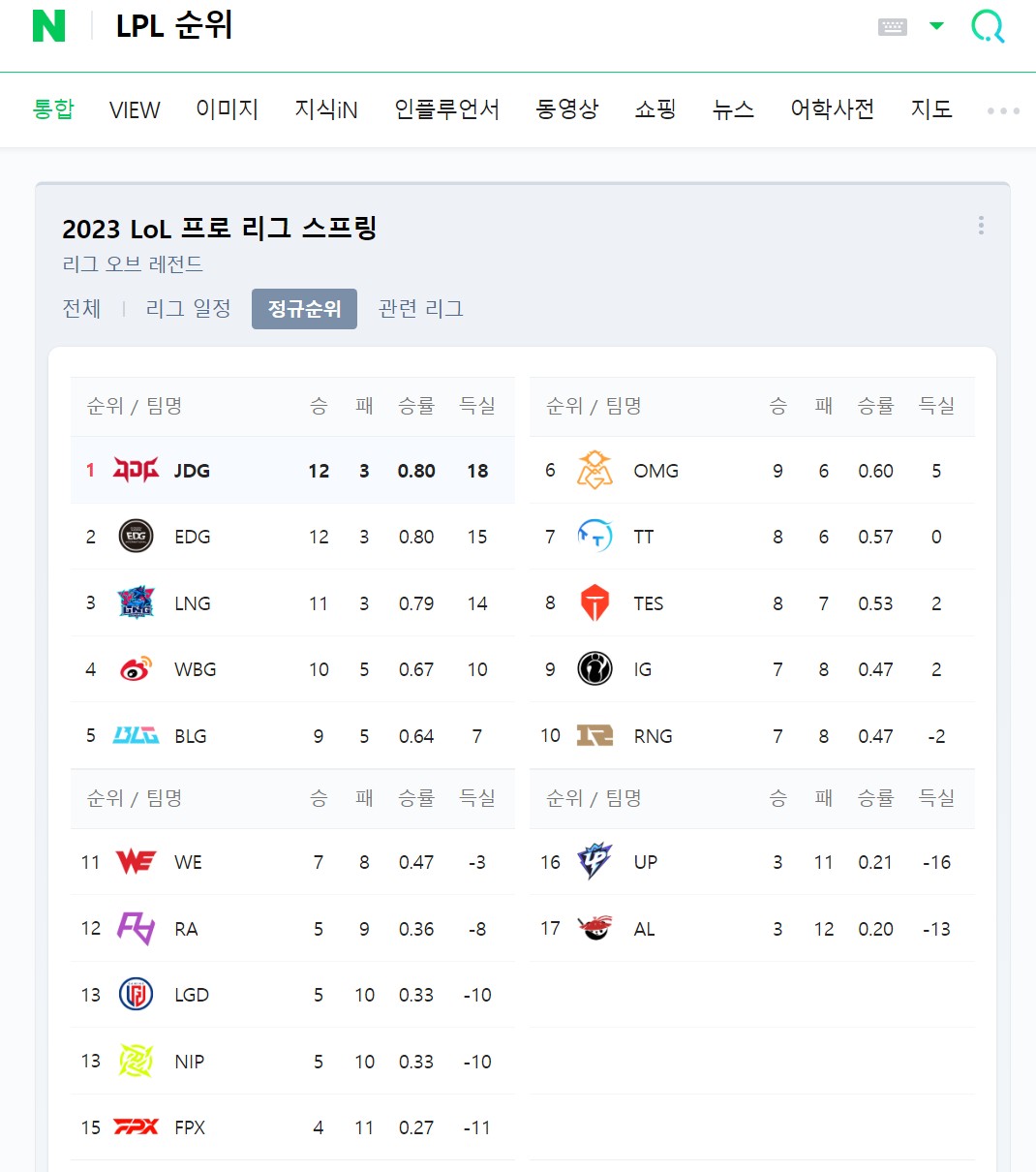Viewport: 1036px width, 1172px height.
Task: Expand the green search dropdown arrow
Action: 936,26
